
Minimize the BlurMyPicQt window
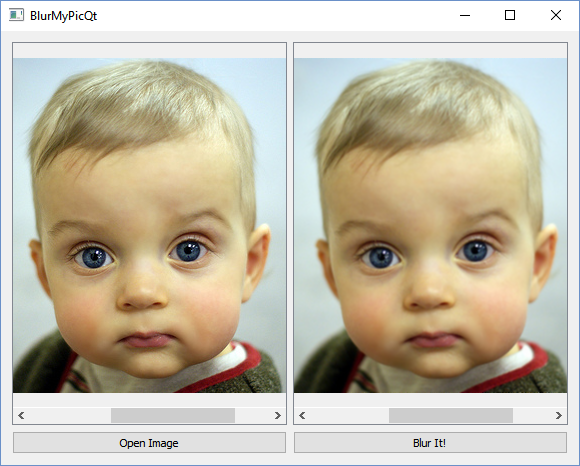(x=465, y=15)
